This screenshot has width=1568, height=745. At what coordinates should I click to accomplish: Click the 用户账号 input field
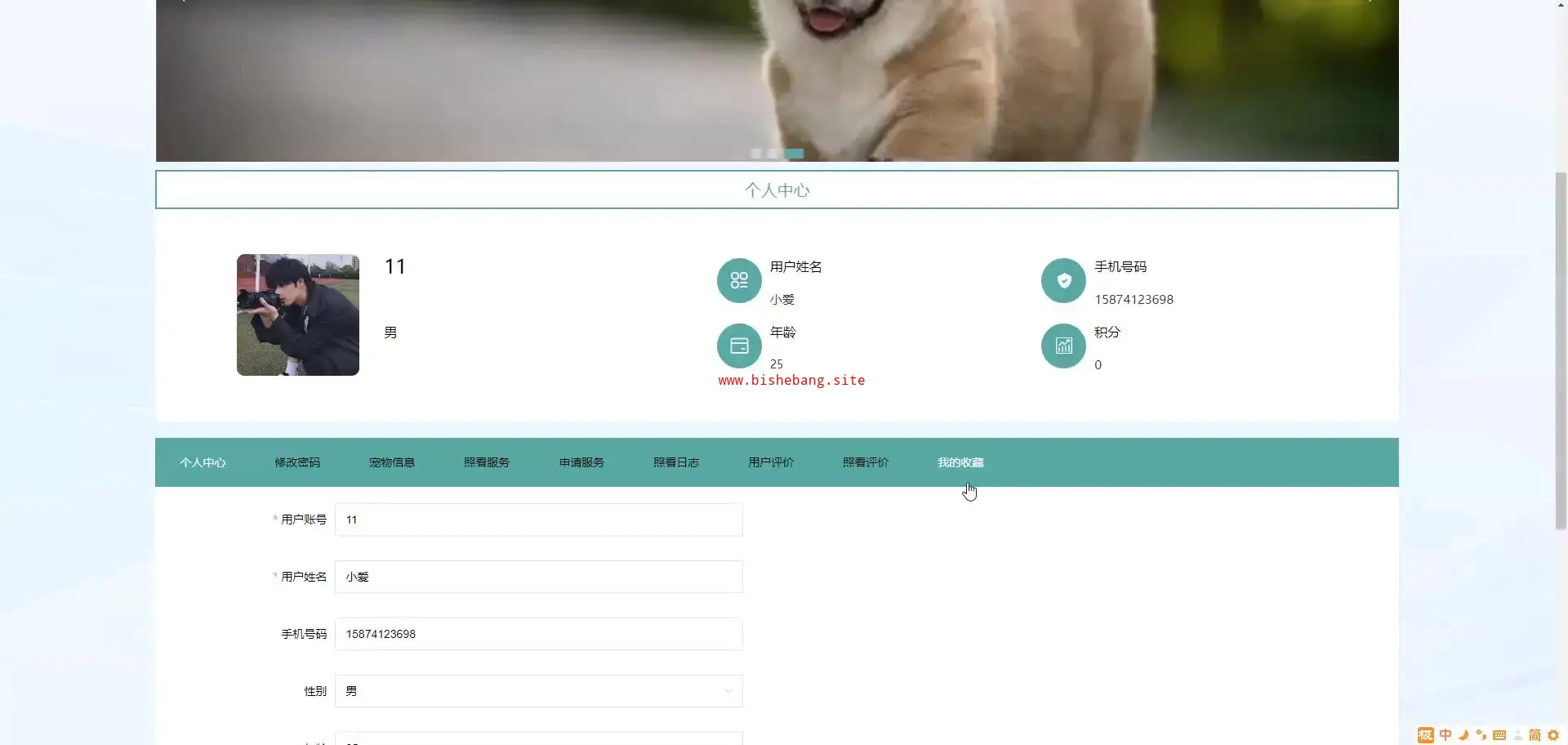click(539, 520)
